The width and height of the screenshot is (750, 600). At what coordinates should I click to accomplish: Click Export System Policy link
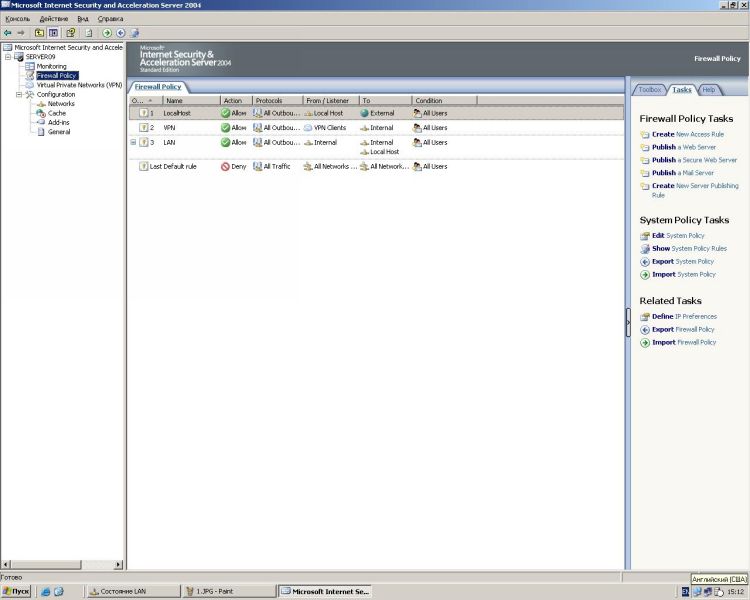pos(683,262)
